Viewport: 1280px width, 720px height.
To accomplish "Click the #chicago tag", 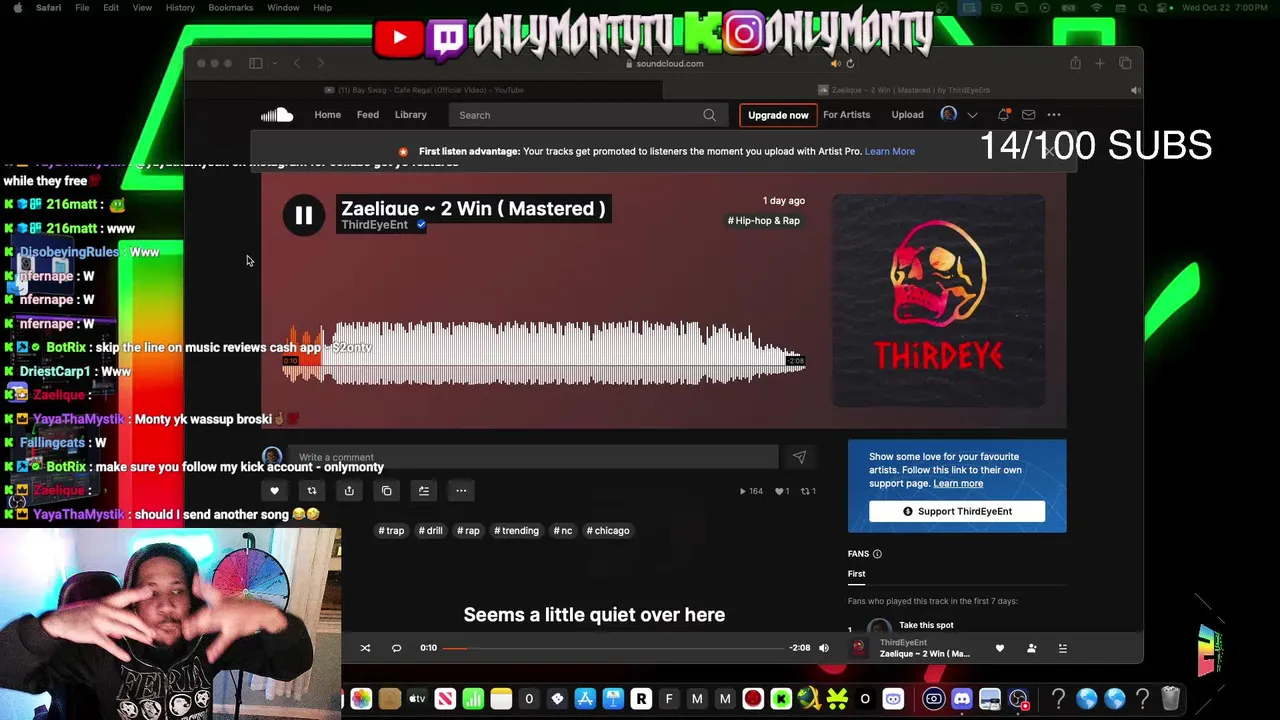I will click(608, 531).
